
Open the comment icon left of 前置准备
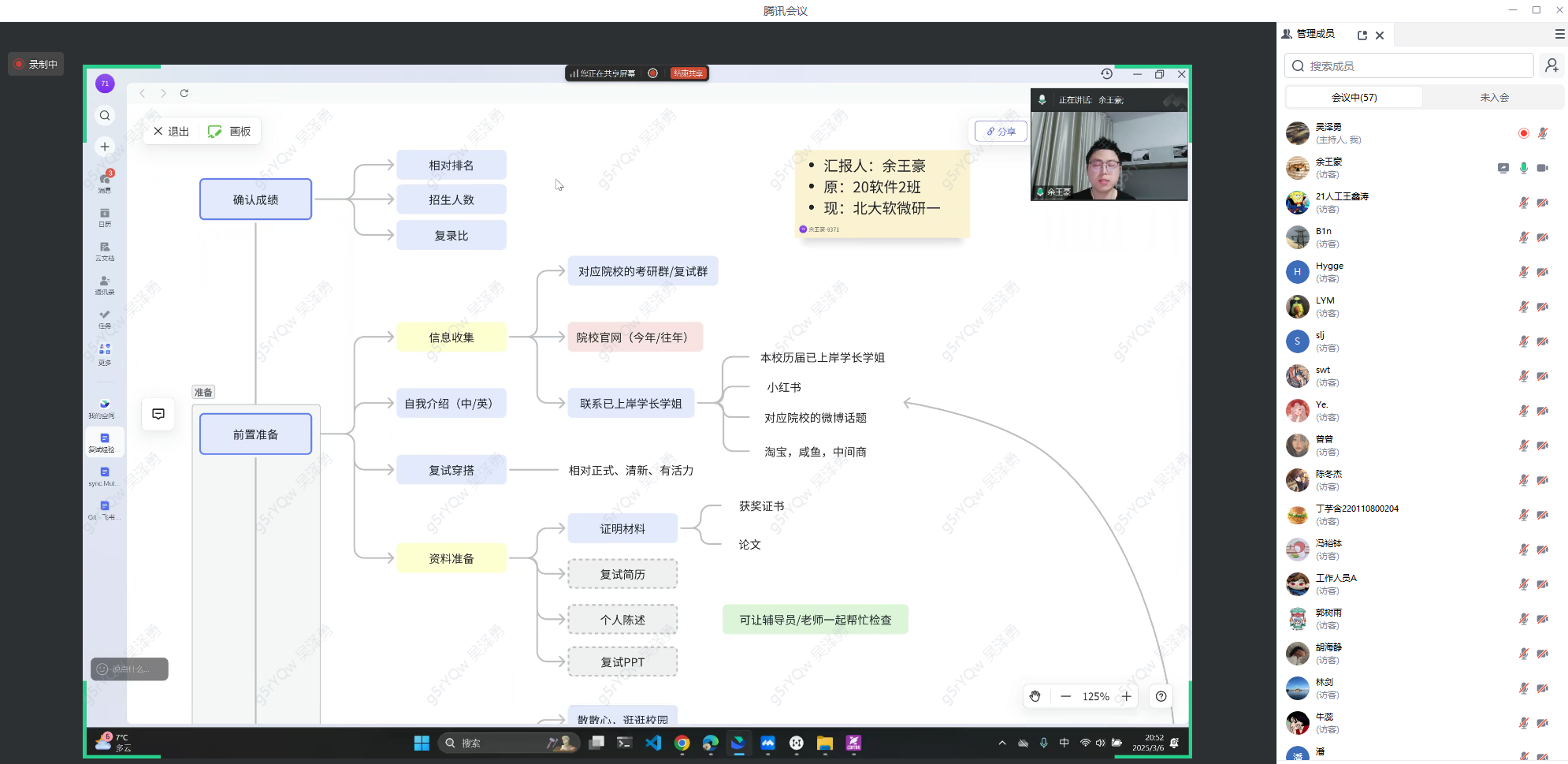tap(158, 414)
